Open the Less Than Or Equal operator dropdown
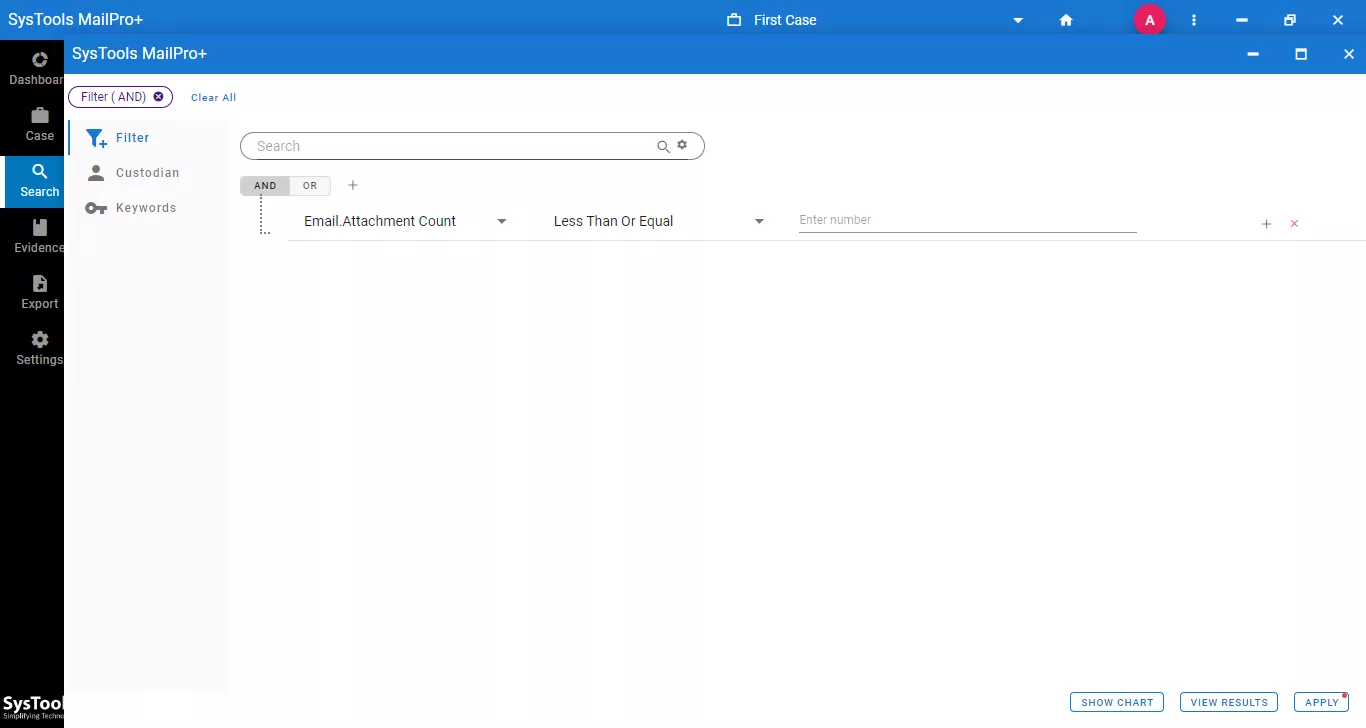This screenshot has height=728, width=1366. pyautogui.click(x=659, y=221)
